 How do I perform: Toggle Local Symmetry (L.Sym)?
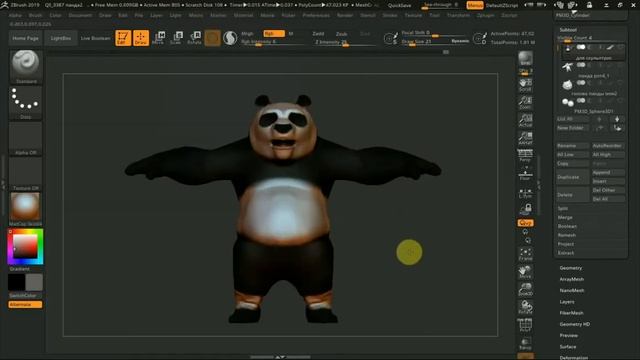tap(525, 193)
